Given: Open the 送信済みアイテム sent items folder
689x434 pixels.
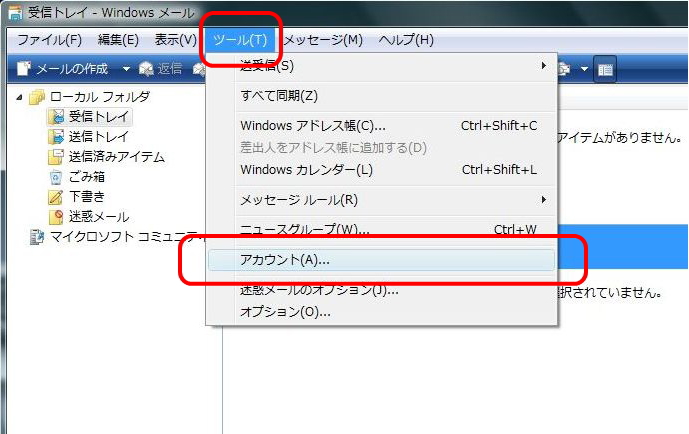Looking at the screenshot, I should point(116,157).
